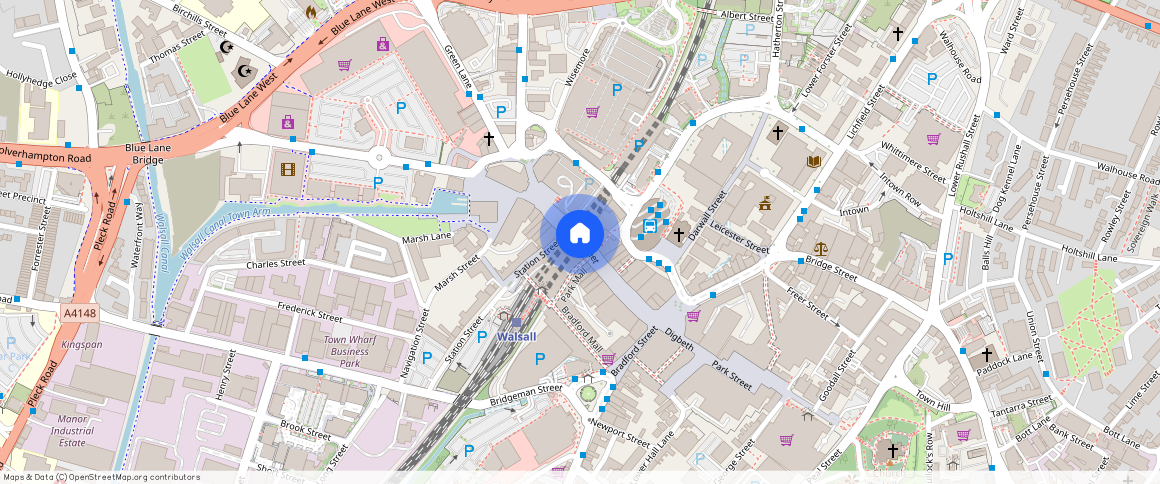Screen dimensions: 1160x484
Task: Select the museum icon near Darwall Street
Action: point(765,203)
